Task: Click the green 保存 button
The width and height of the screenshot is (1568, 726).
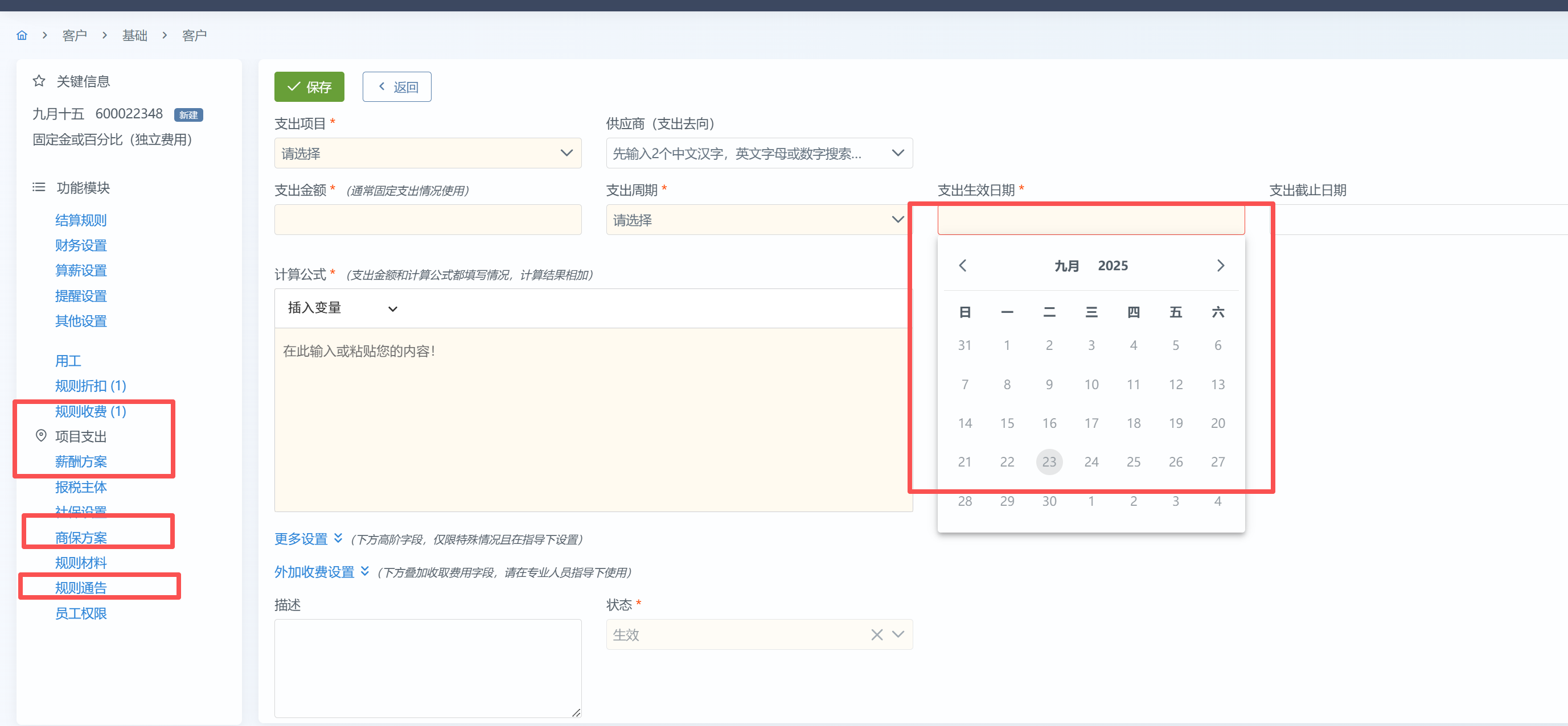Action: (x=309, y=87)
